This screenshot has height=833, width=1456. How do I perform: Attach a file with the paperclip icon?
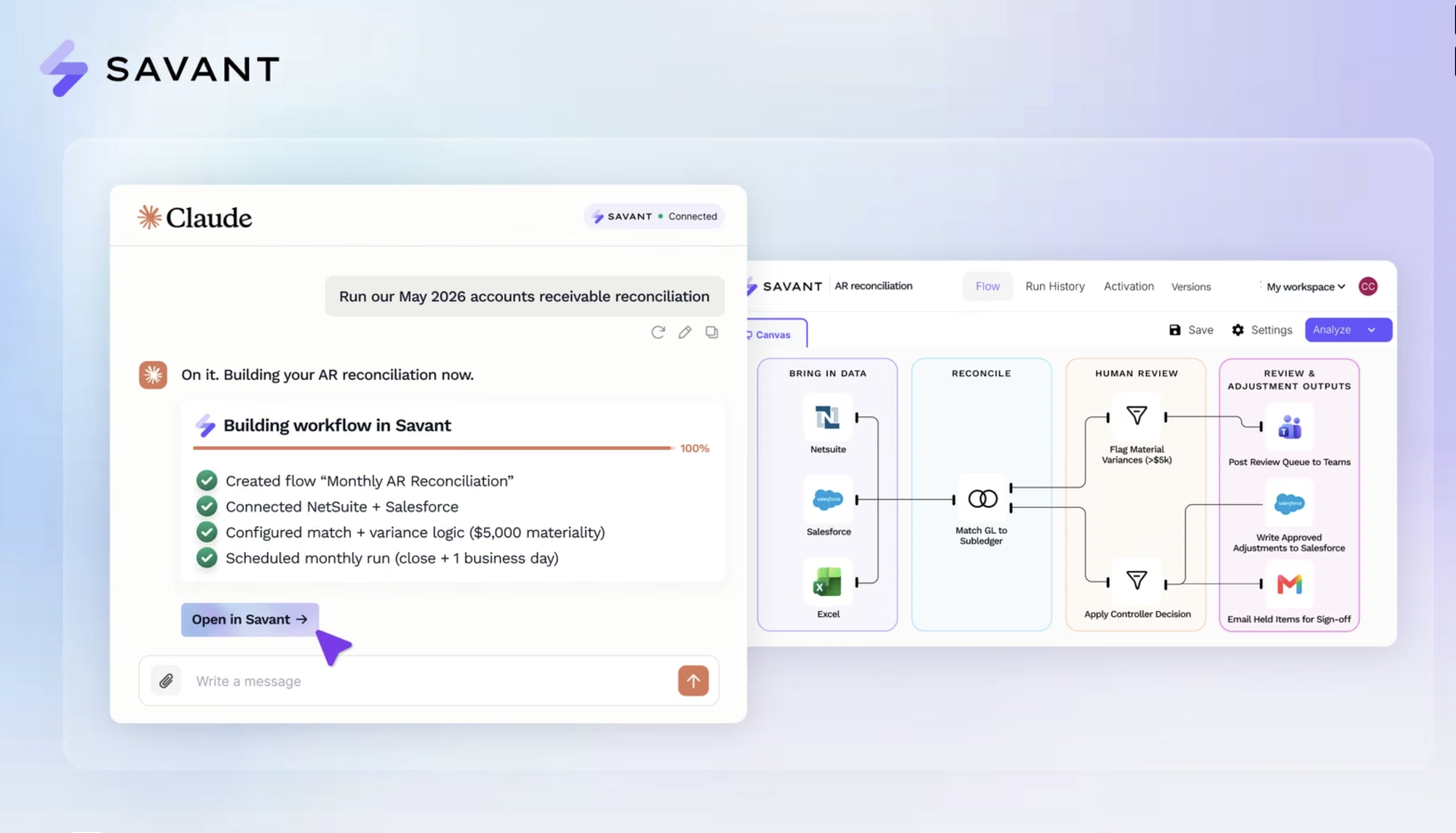pos(166,681)
